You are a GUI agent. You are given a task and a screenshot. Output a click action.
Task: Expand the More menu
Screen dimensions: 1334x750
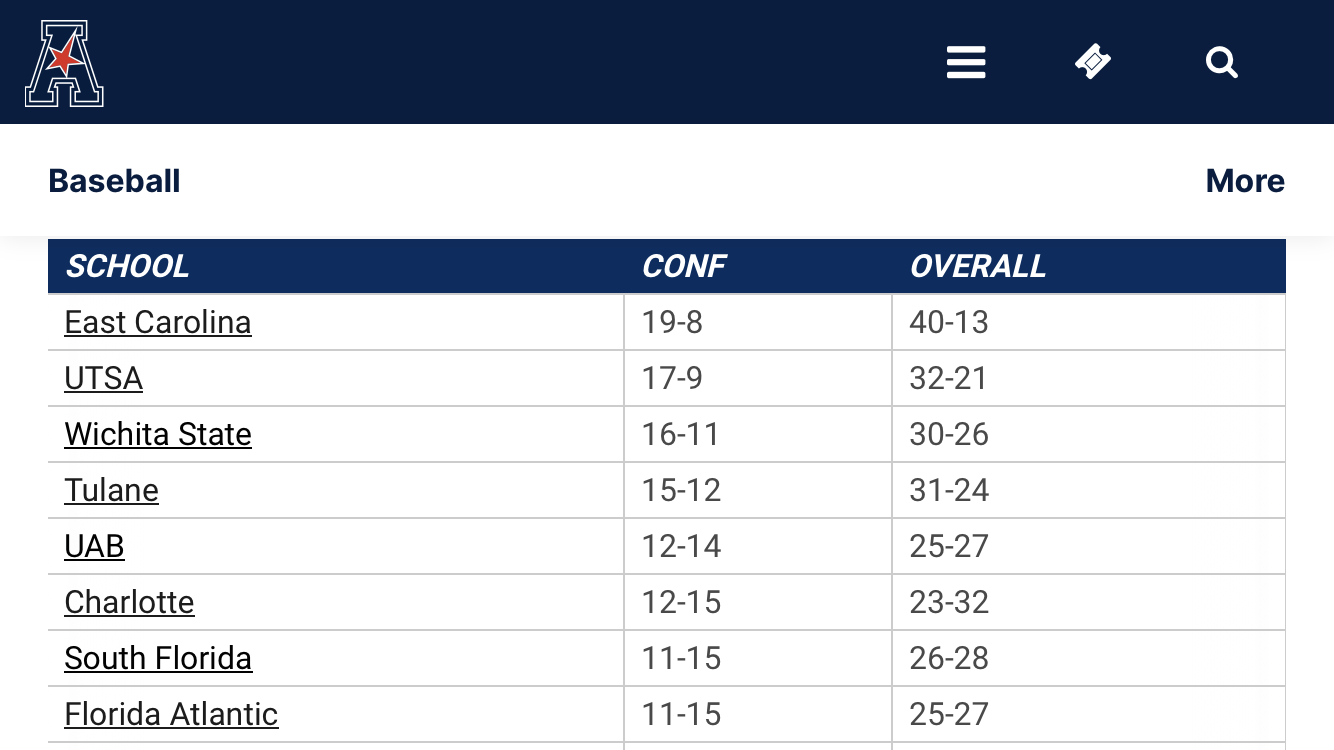pos(1245,181)
